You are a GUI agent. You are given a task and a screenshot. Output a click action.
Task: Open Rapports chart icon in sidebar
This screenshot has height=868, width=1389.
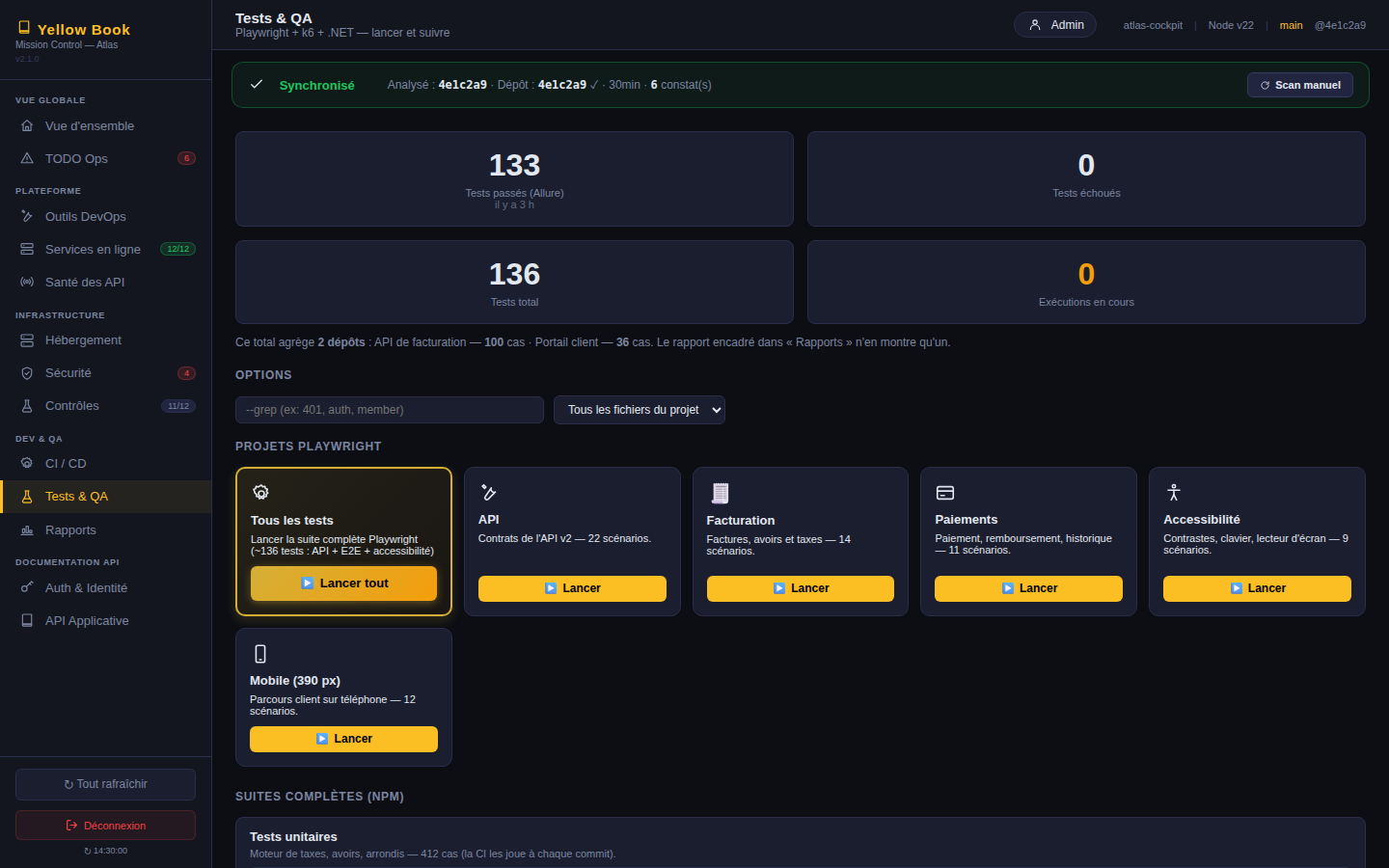27,530
